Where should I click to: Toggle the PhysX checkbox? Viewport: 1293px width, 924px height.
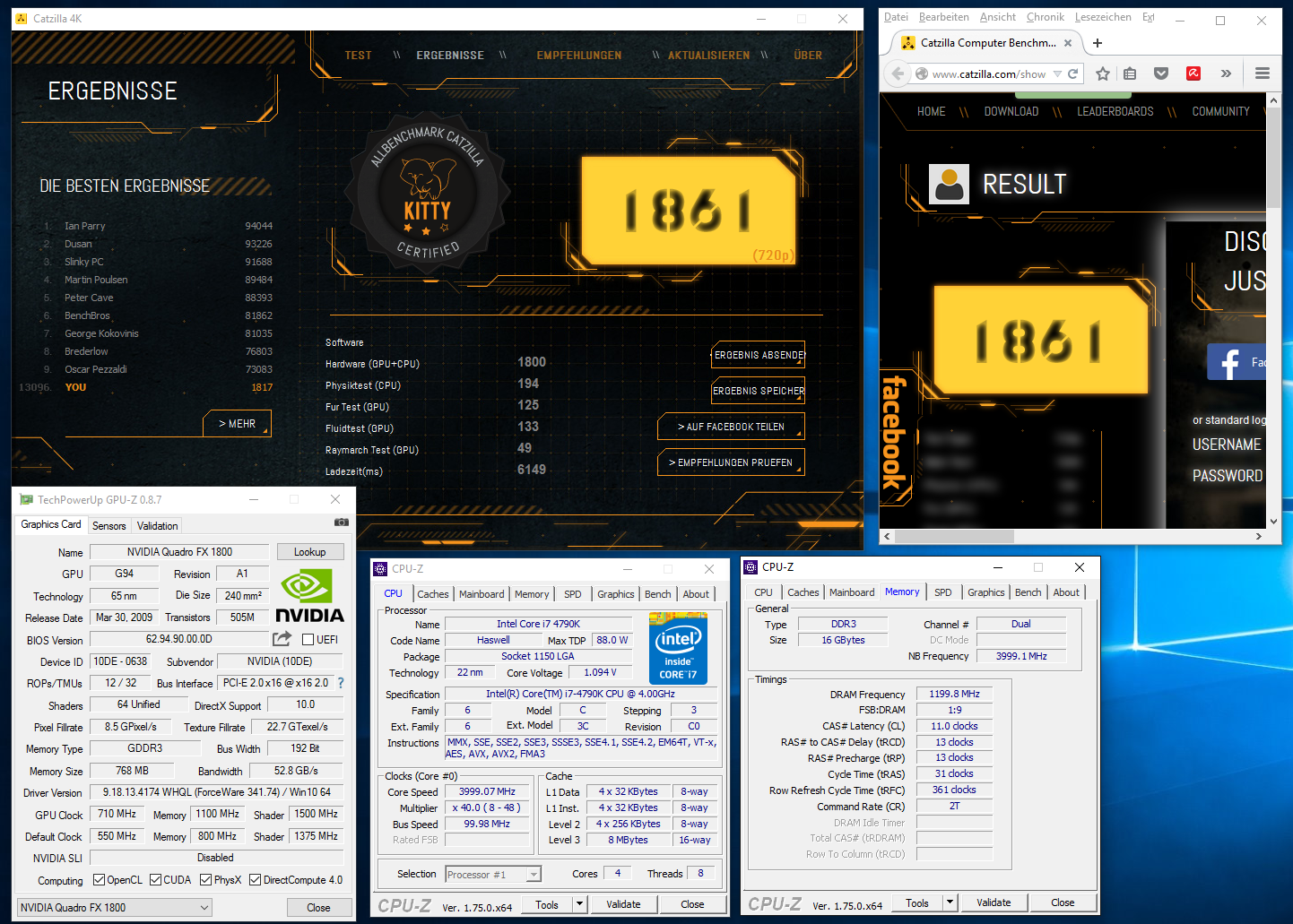coord(206,880)
